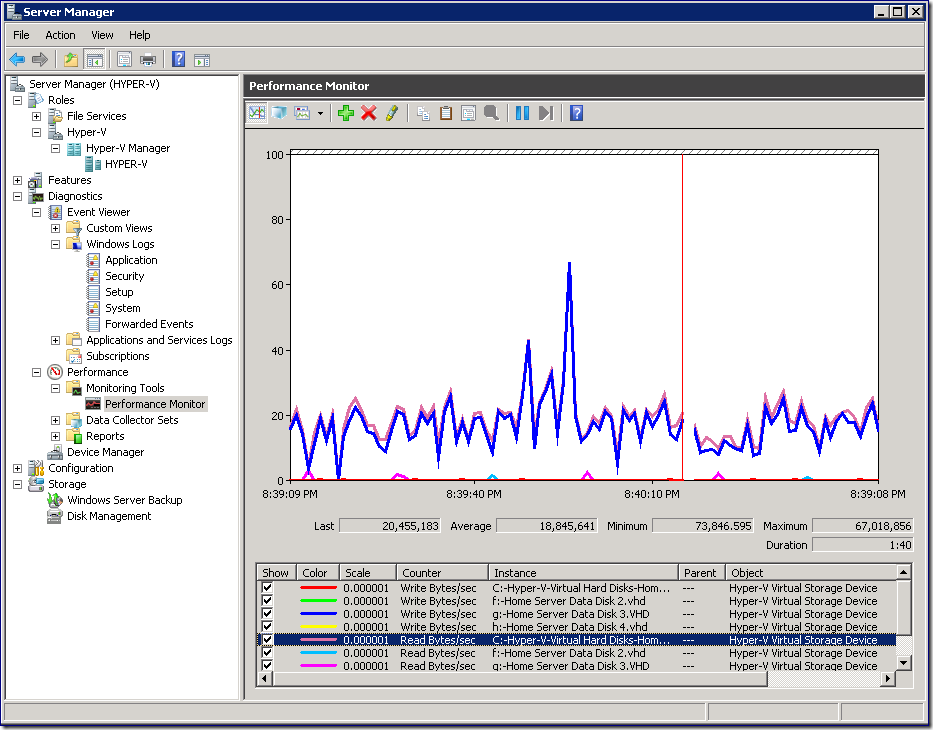Click the Freeze Display pause icon

click(x=522, y=113)
